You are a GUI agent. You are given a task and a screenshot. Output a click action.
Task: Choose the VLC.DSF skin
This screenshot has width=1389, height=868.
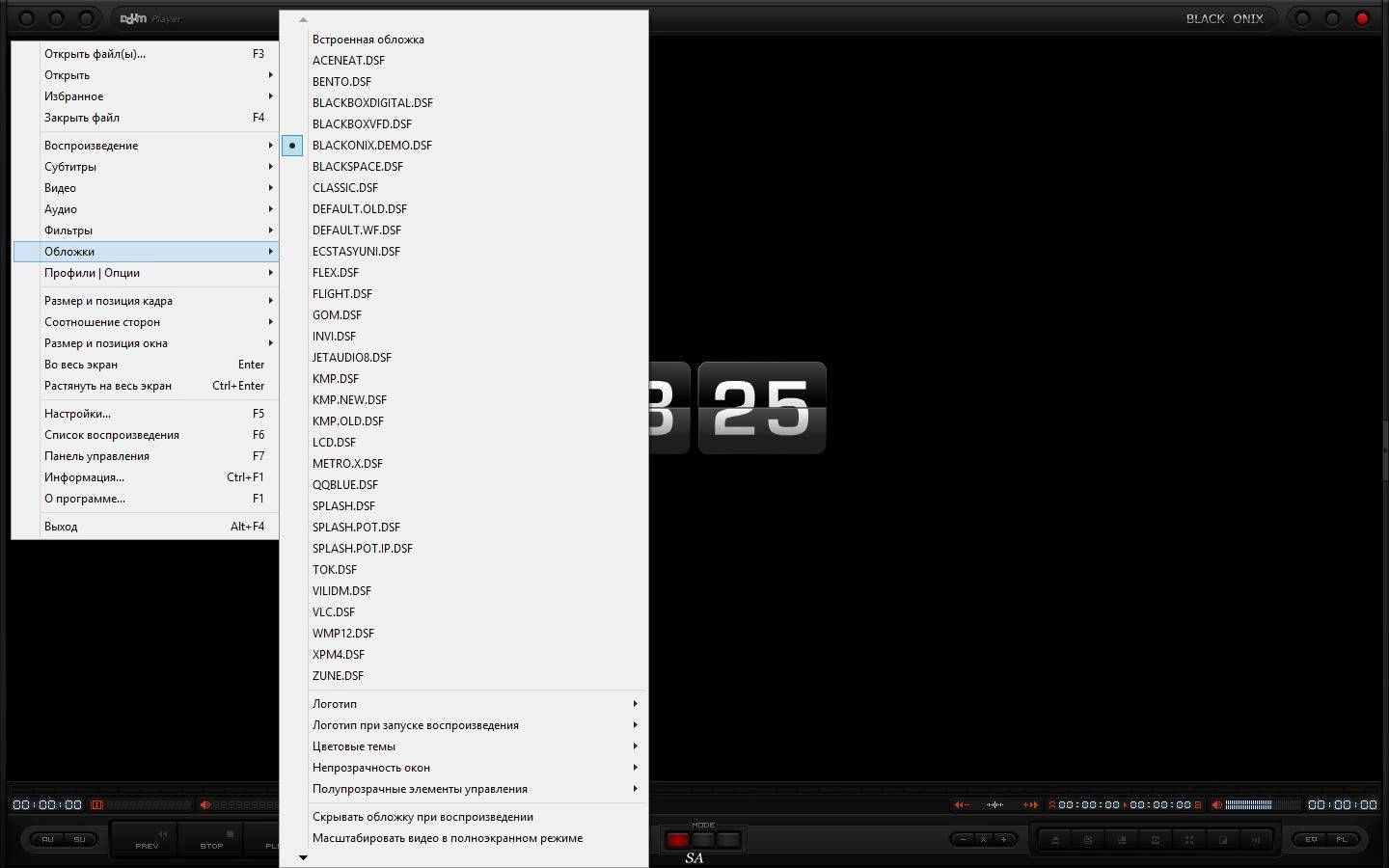(x=334, y=612)
